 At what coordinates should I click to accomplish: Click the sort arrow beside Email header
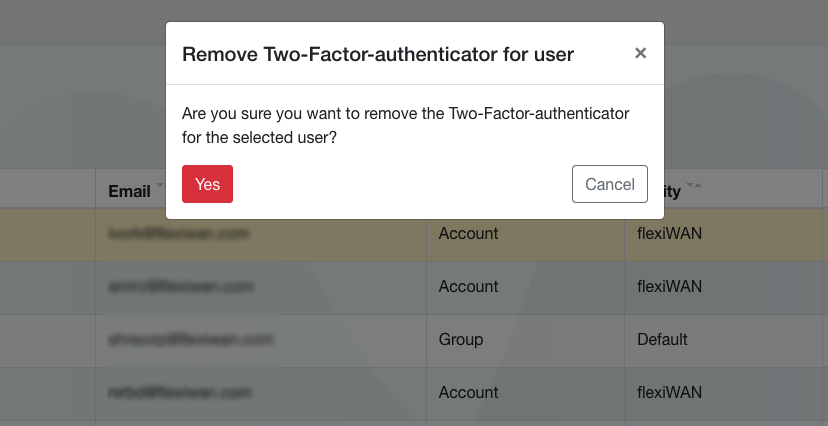[159, 187]
